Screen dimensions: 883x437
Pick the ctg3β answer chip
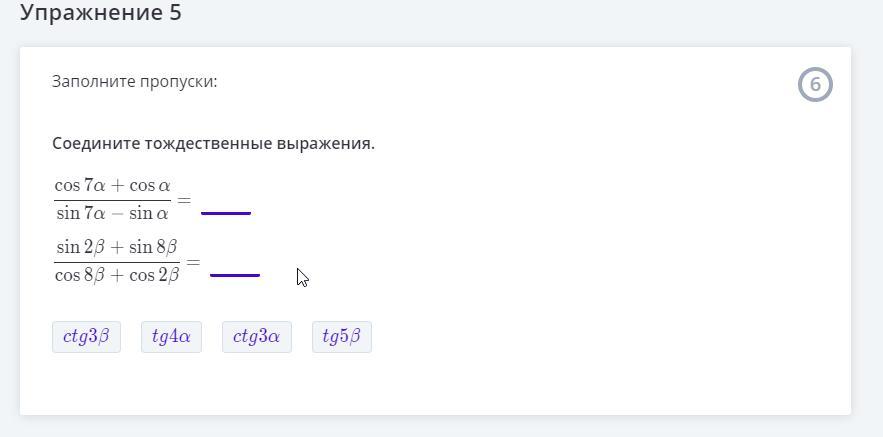(x=86, y=337)
